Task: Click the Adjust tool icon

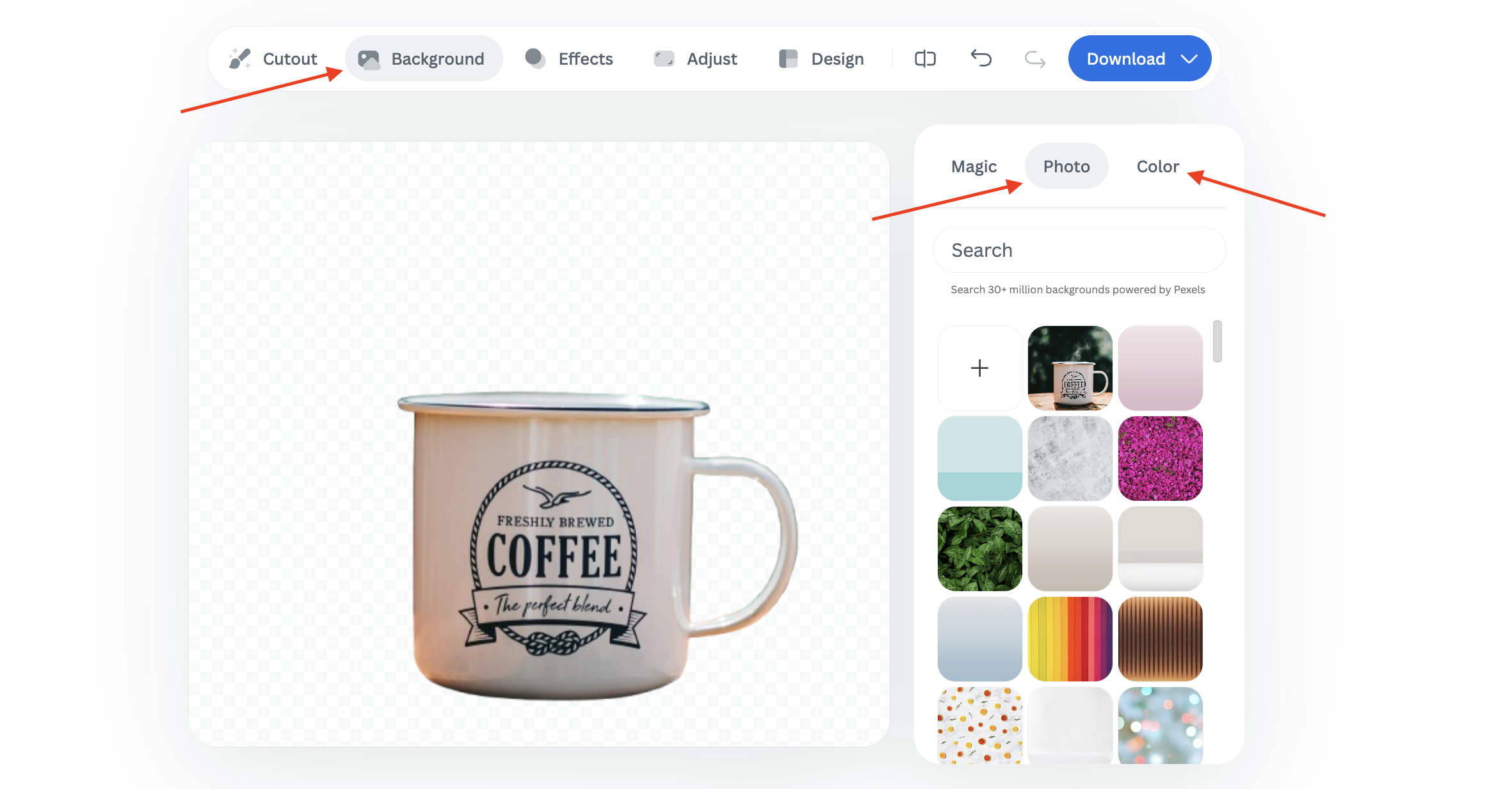Action: tap(664, 59)
